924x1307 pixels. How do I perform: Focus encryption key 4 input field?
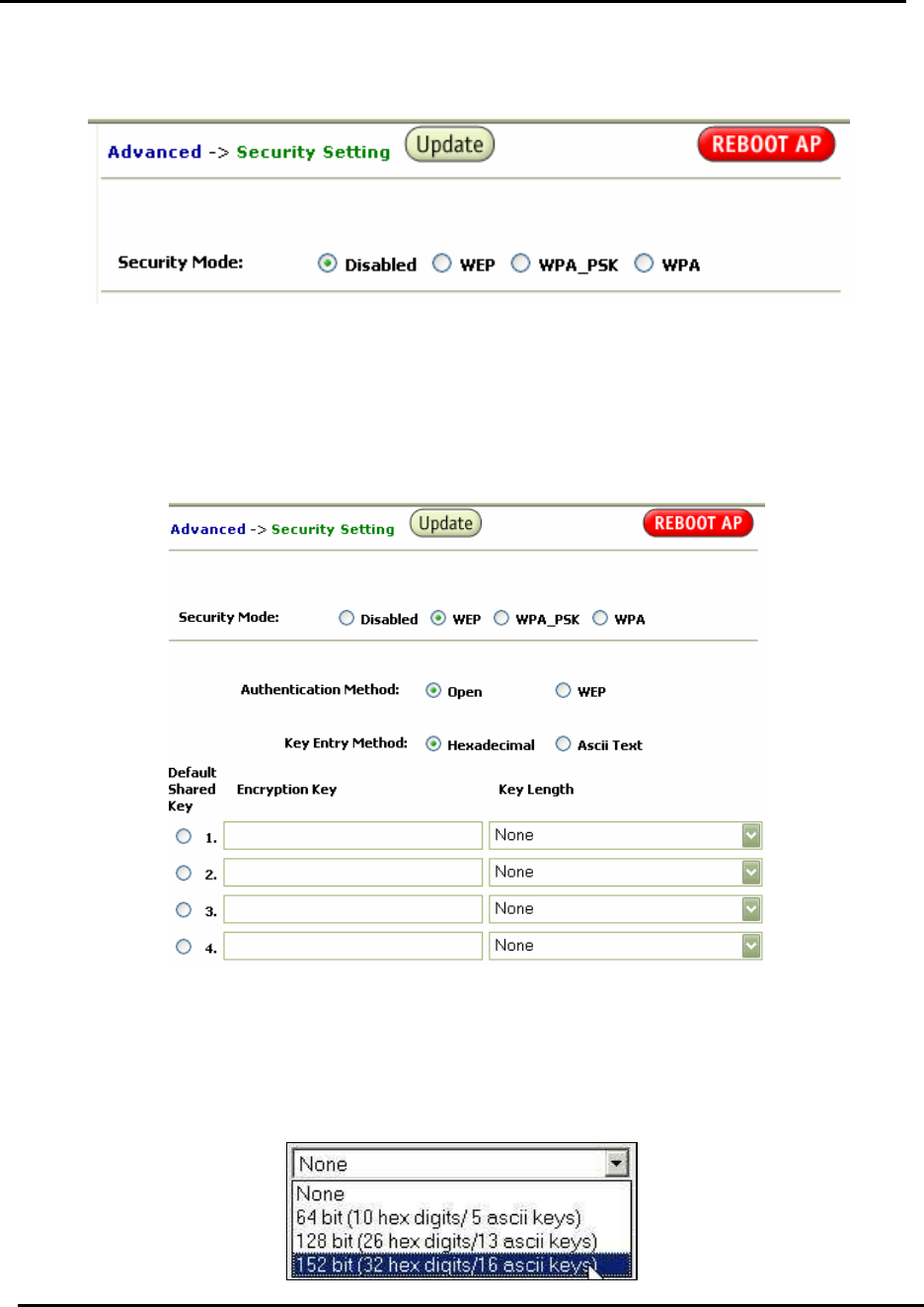[353, 946]
